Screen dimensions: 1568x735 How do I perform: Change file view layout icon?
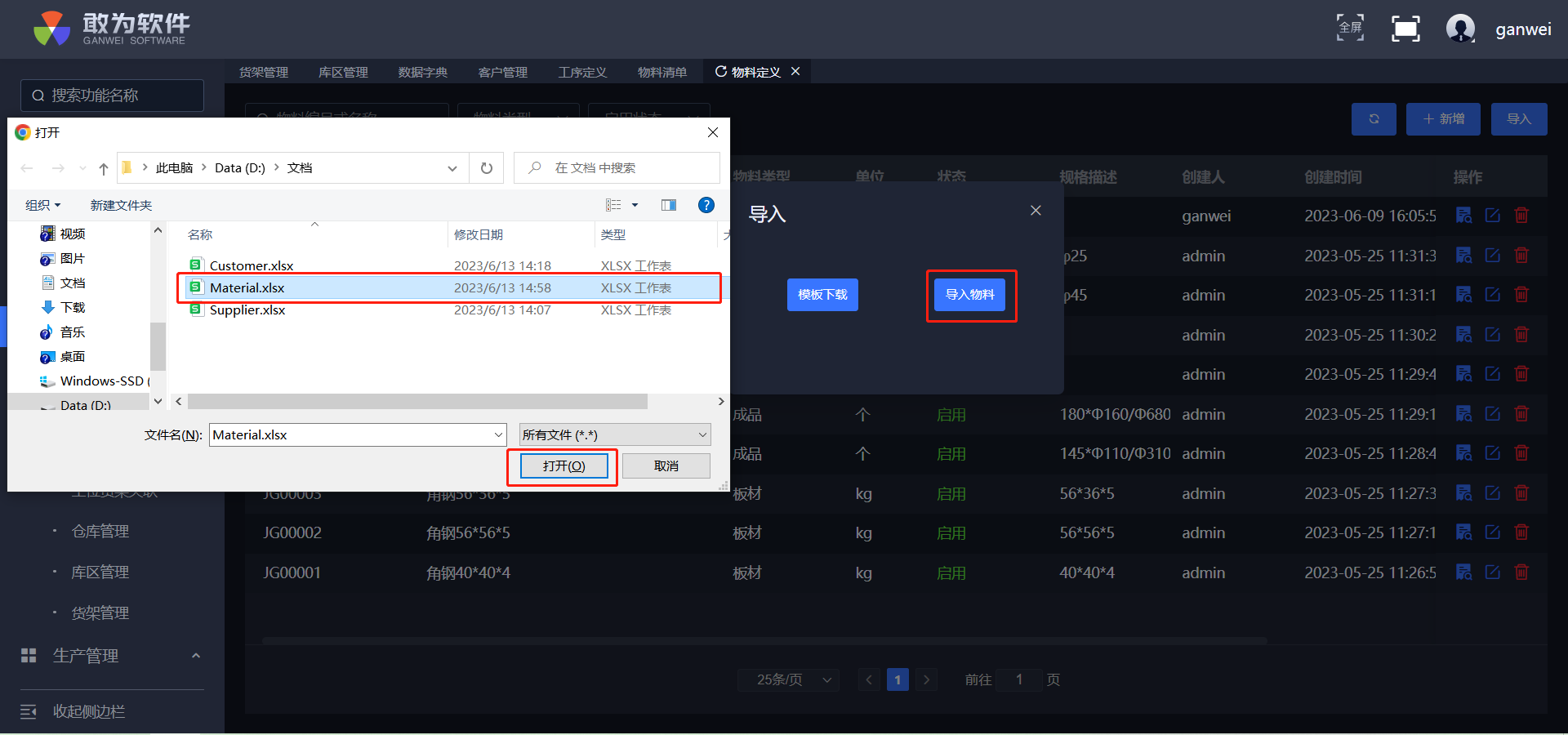(613, 205)
